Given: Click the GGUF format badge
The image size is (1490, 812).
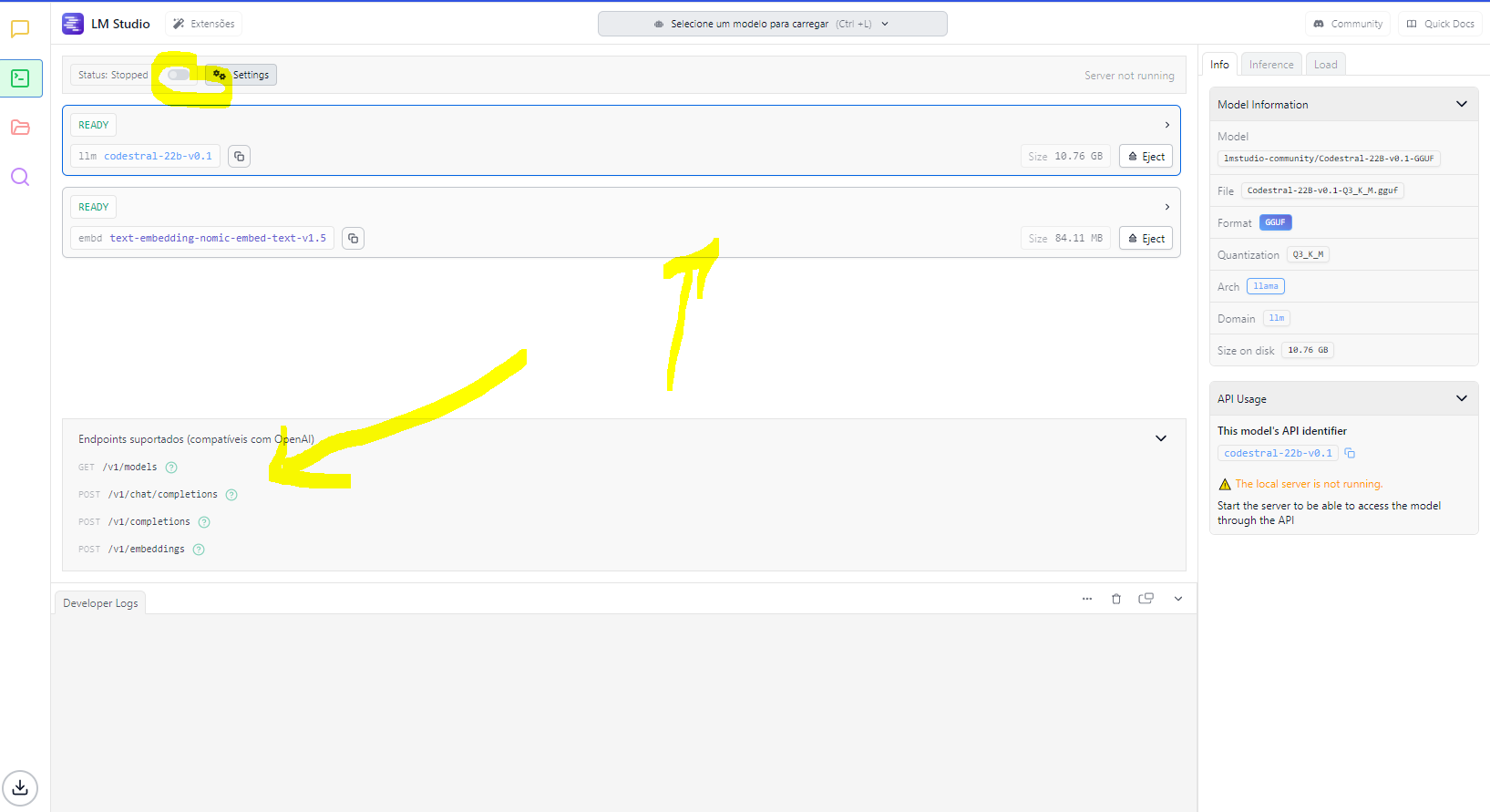Looking at the screenshot, I should click(x=1275, y=222).
